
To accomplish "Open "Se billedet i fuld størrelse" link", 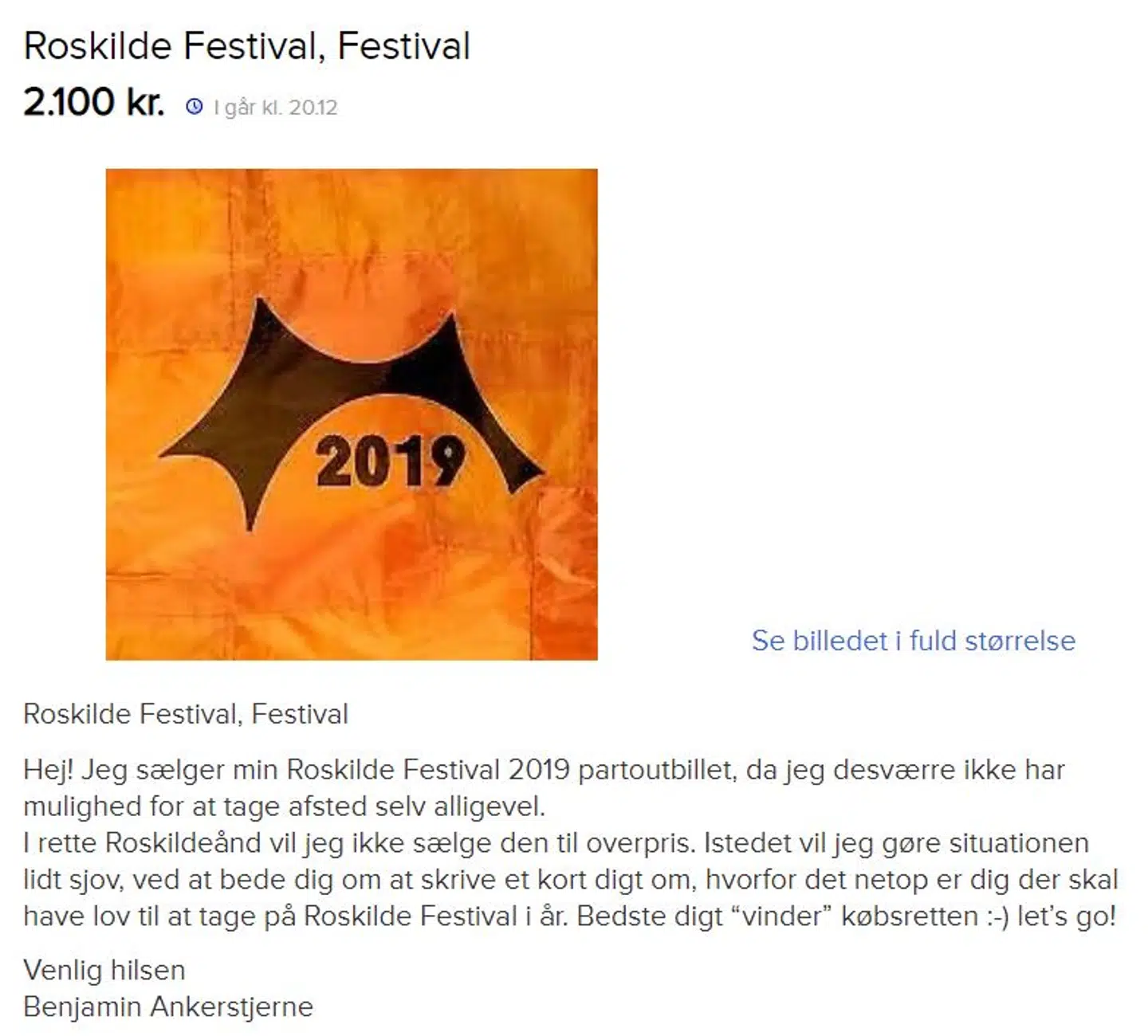I will (913, 641).
